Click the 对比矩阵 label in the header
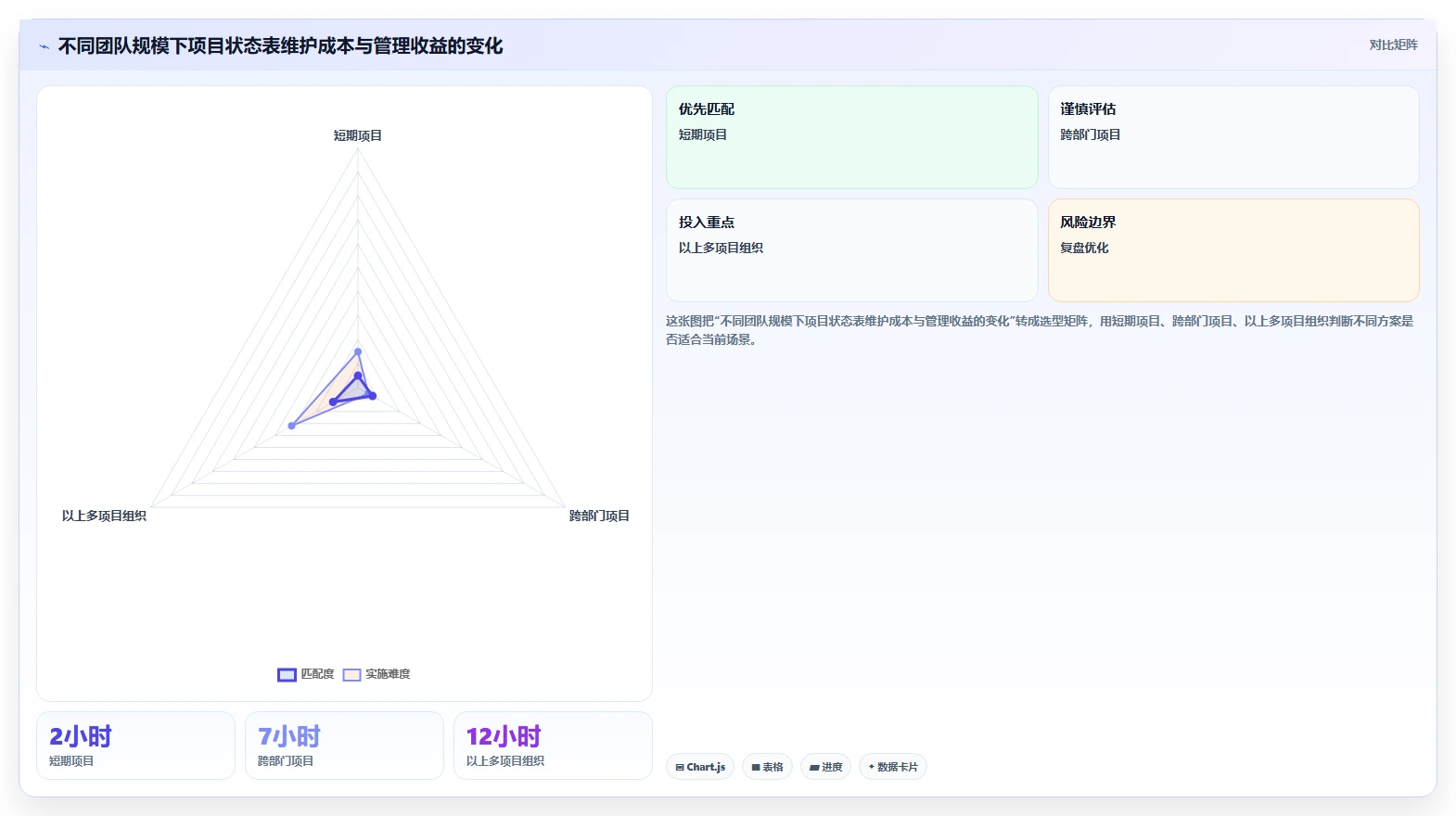 pyautogui.click(x=1393, y=45)
